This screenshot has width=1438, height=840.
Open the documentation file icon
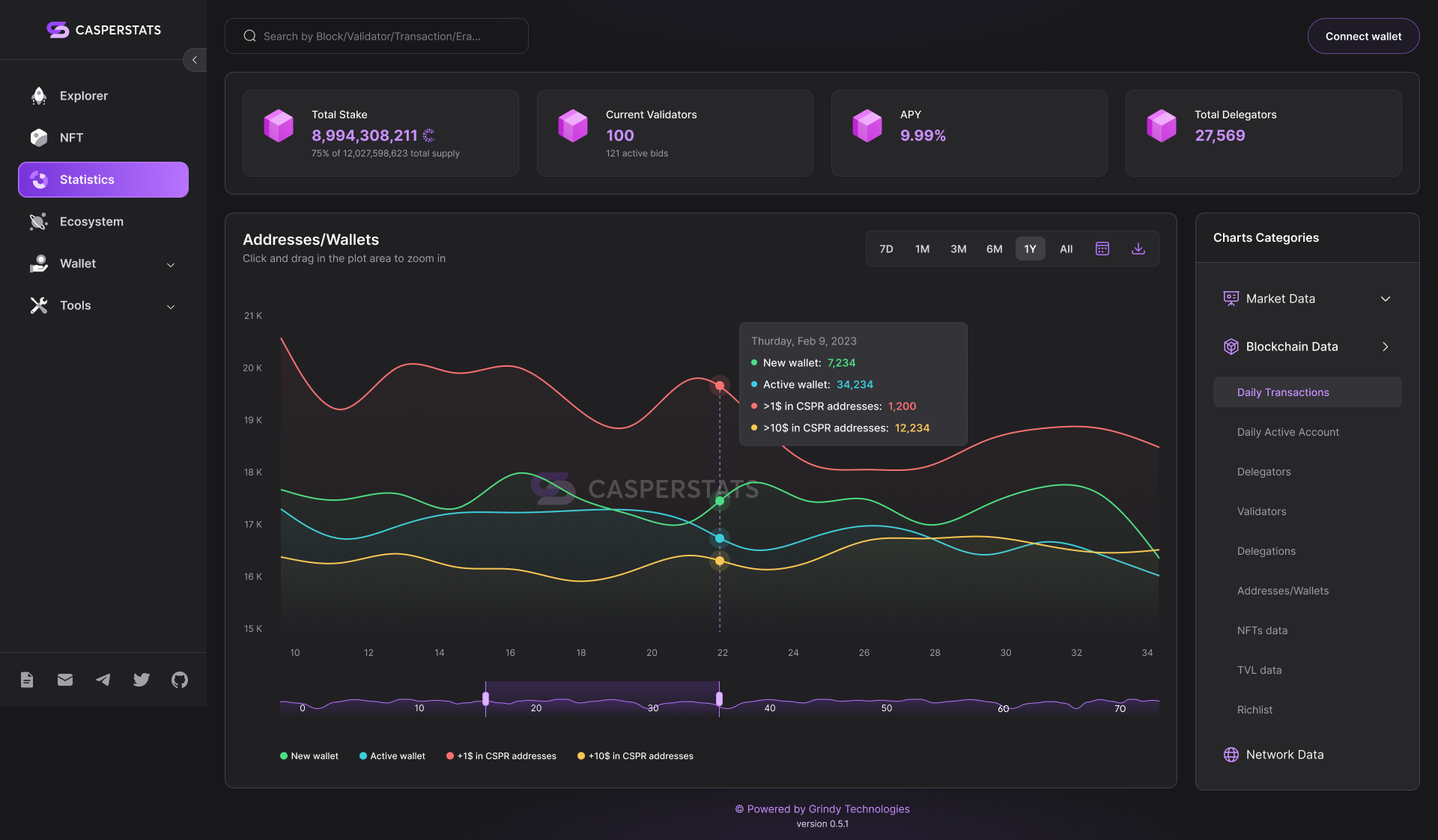click(x=27, y=680)
